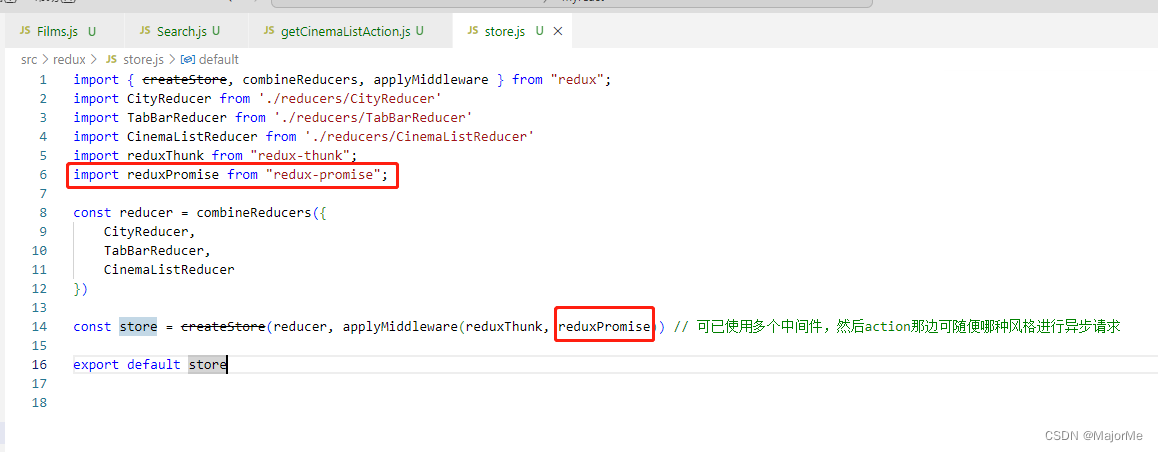Image resolution: width=1158 pixels, height=452 pixels.
Task: Click 'export' keyword on line 16
Action: 96,365
